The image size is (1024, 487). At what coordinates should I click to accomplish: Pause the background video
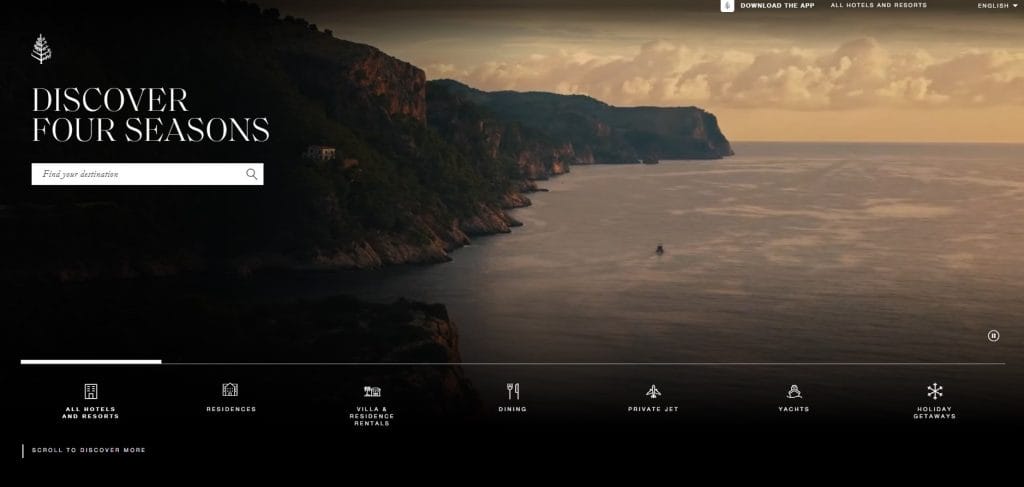tap(993, 336)
